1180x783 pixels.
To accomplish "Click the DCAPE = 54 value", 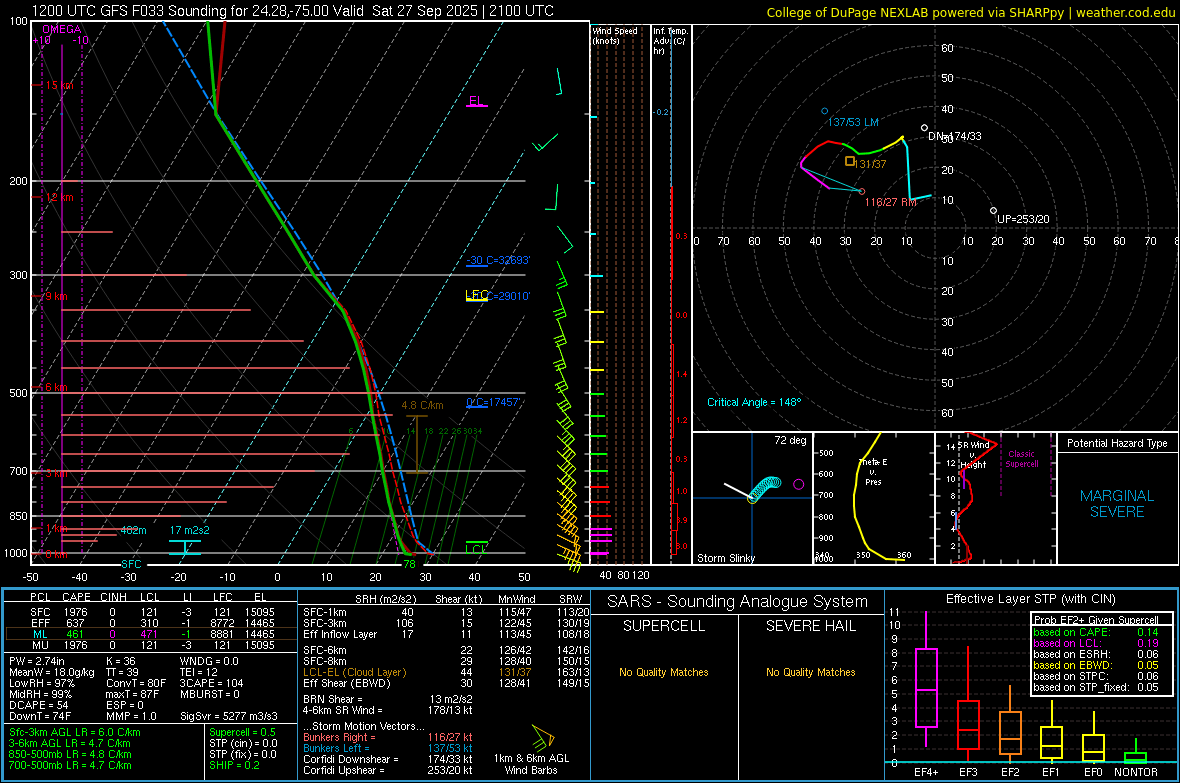I will pyautogui.click(x=39, y=705).
